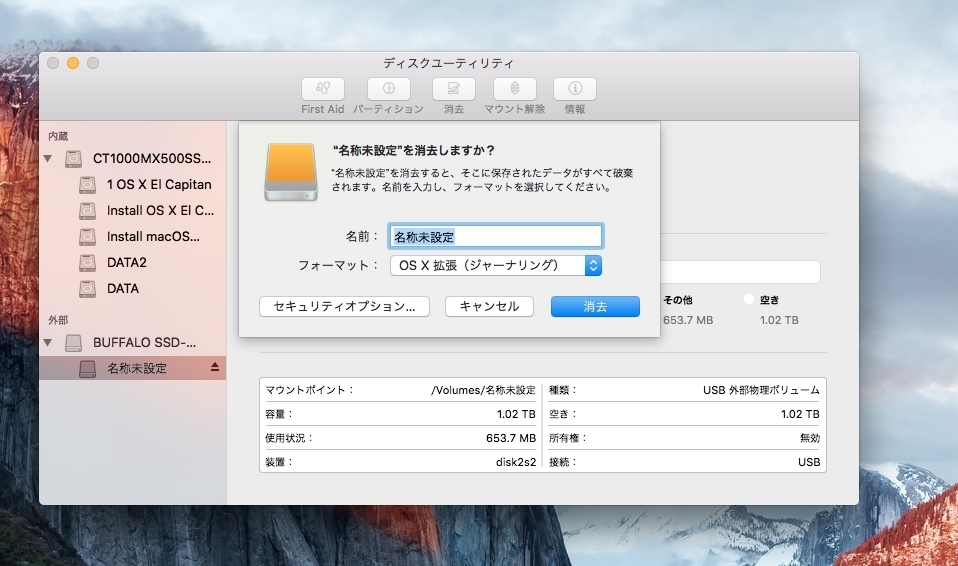Click the 消去 toolbar icon
The height and width of the screenshot is (566, 958).
[453, 89]
